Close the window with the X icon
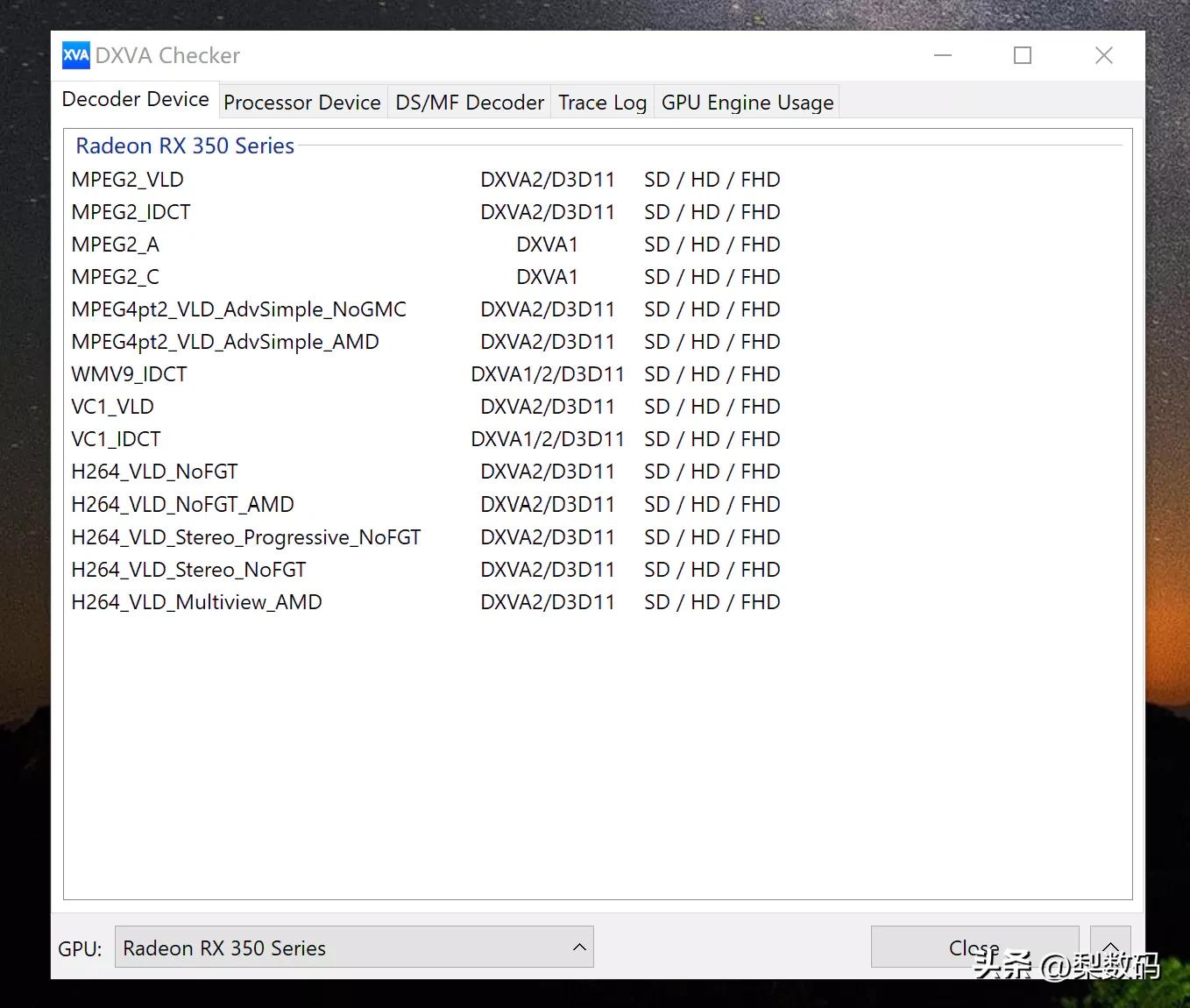Viewport: 1190px width, 1008px height. (x=1103, y=55)
